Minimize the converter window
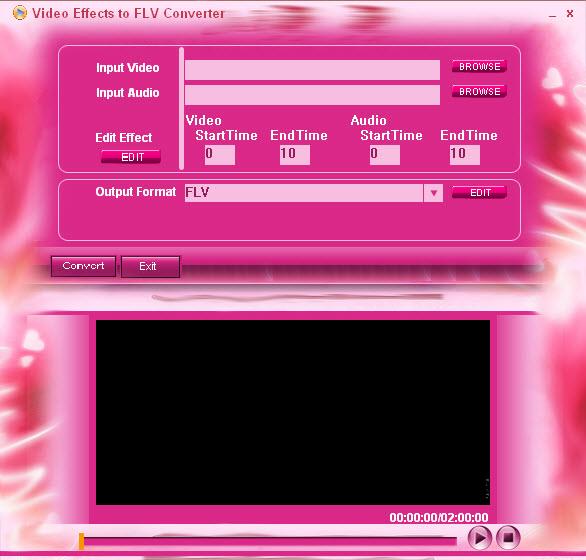Image resolution: width=586 pixels, height=560 pixels. click(x=552, y=15)
